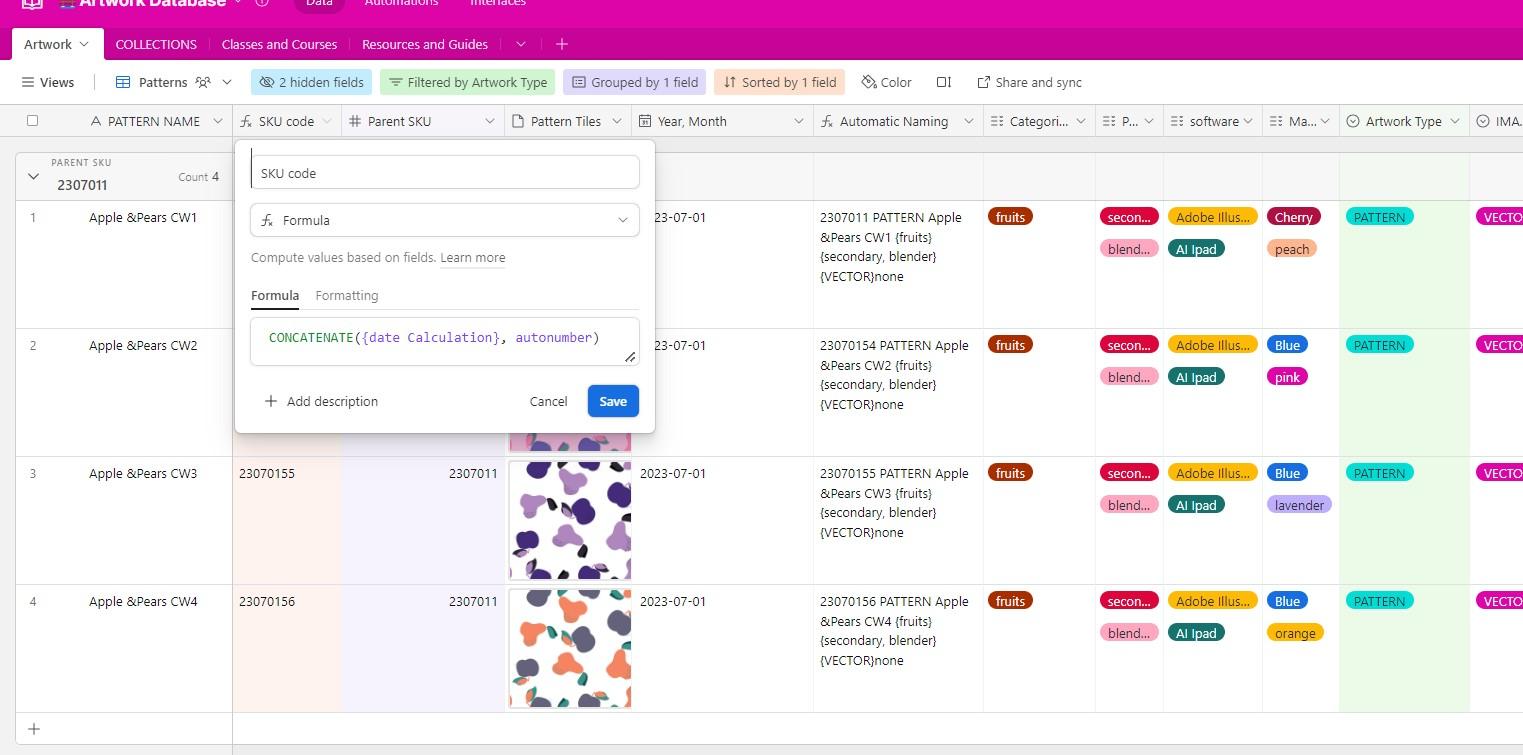Image resolution: width=1523 pixels, height=755 pixels.
Task: Click the Artwork Type single-select icon
Action: (1353, 121)
